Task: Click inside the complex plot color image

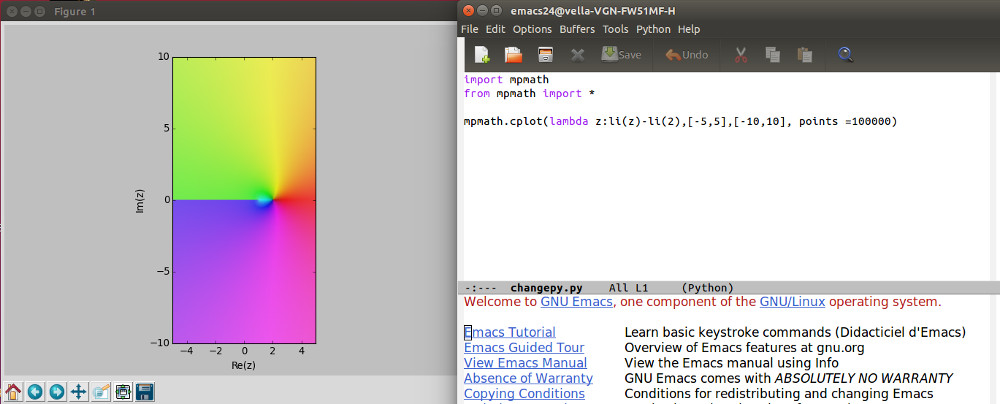Action: click(244, 200)
